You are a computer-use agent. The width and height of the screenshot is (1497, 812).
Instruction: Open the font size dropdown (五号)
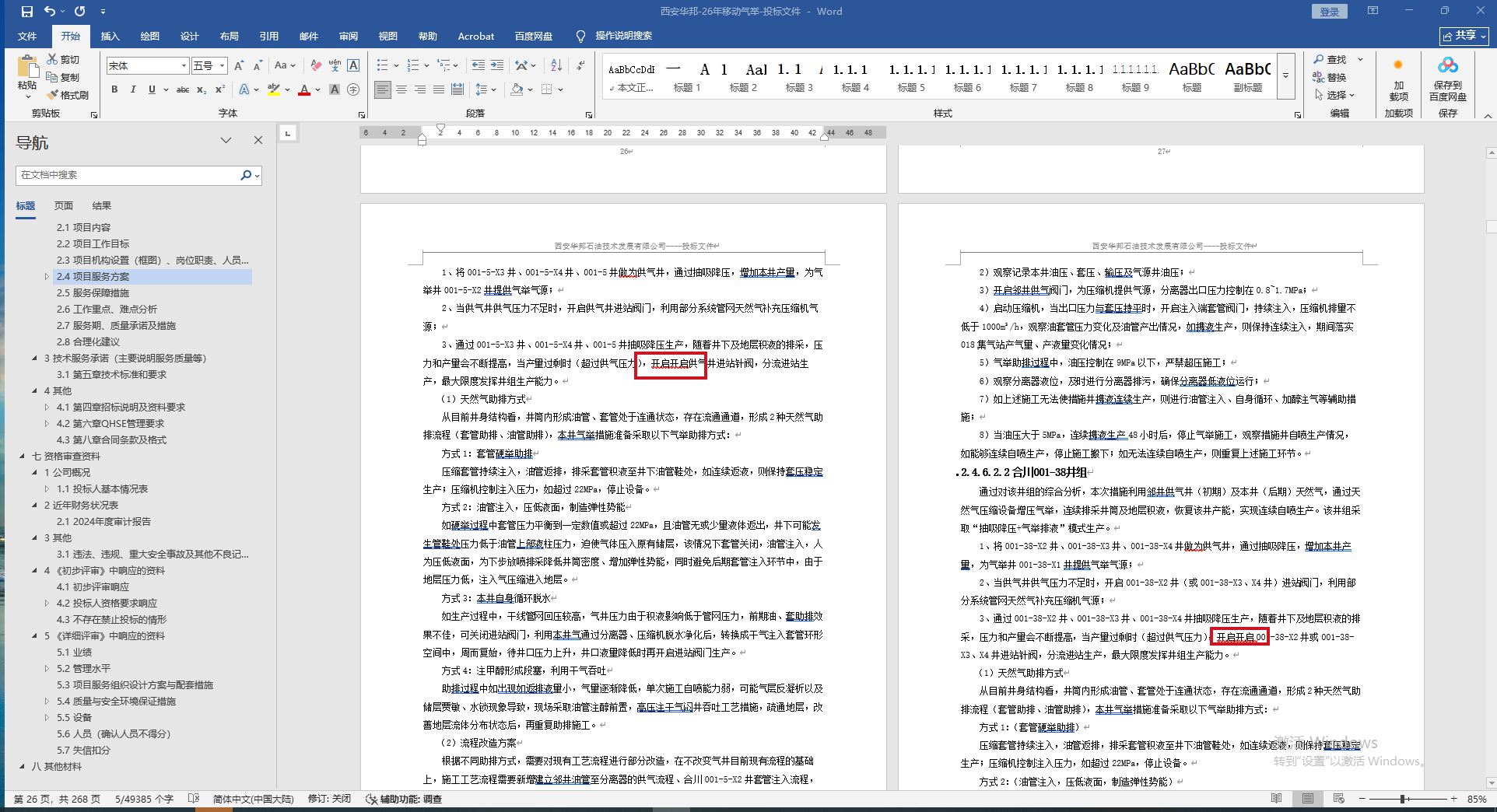(223, 66)
